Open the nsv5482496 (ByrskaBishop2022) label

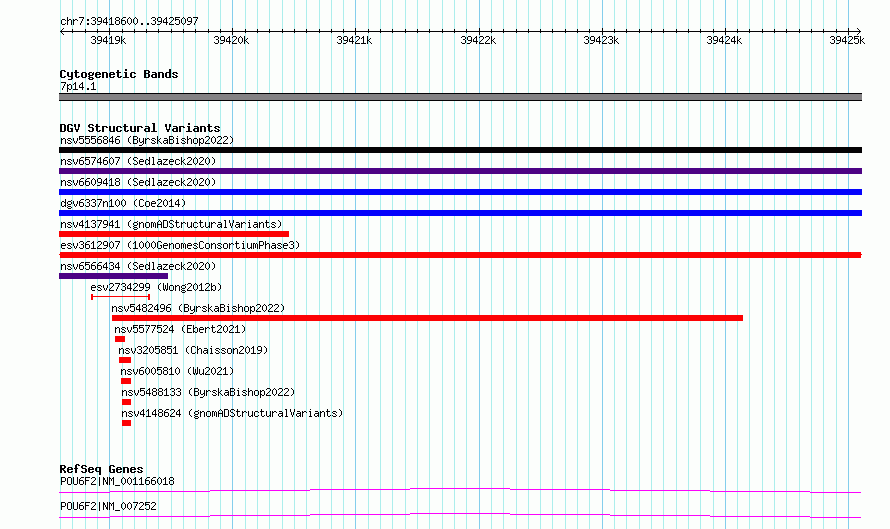pos(198,308)
